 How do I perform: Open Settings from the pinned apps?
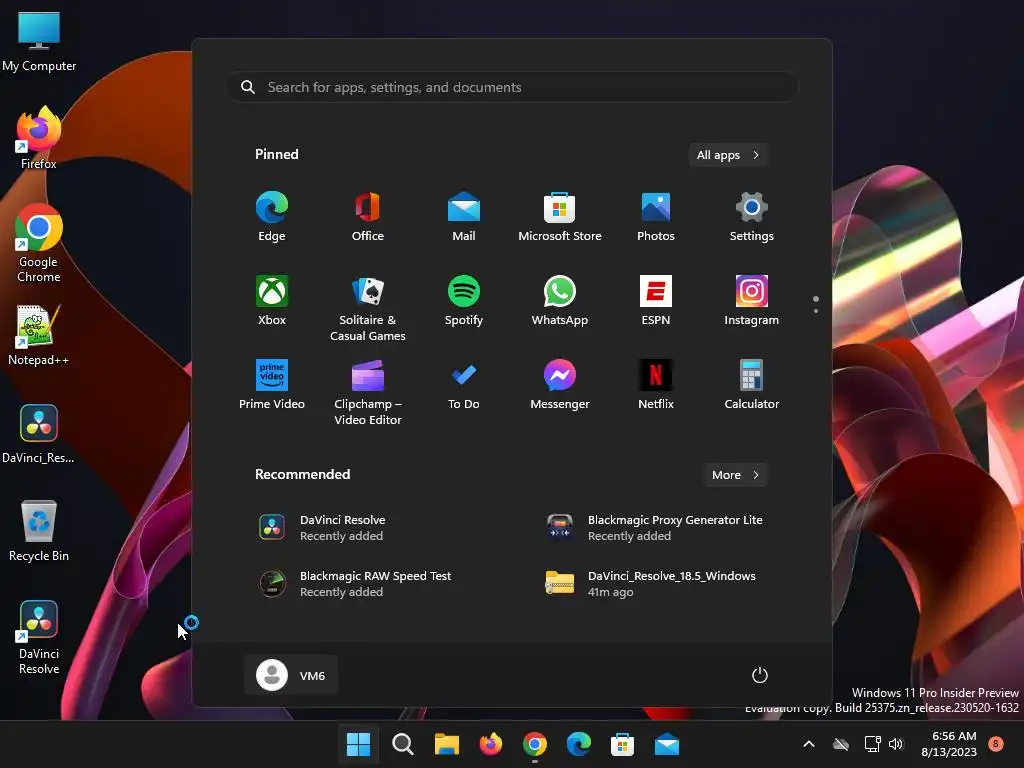pos(752,217)
